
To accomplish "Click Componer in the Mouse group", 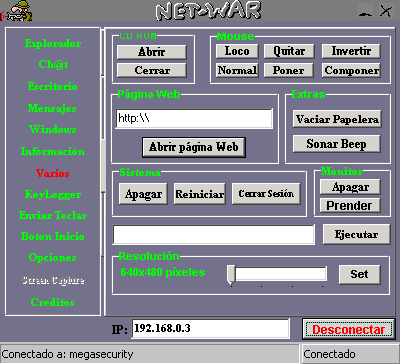I will coord(351,70).
